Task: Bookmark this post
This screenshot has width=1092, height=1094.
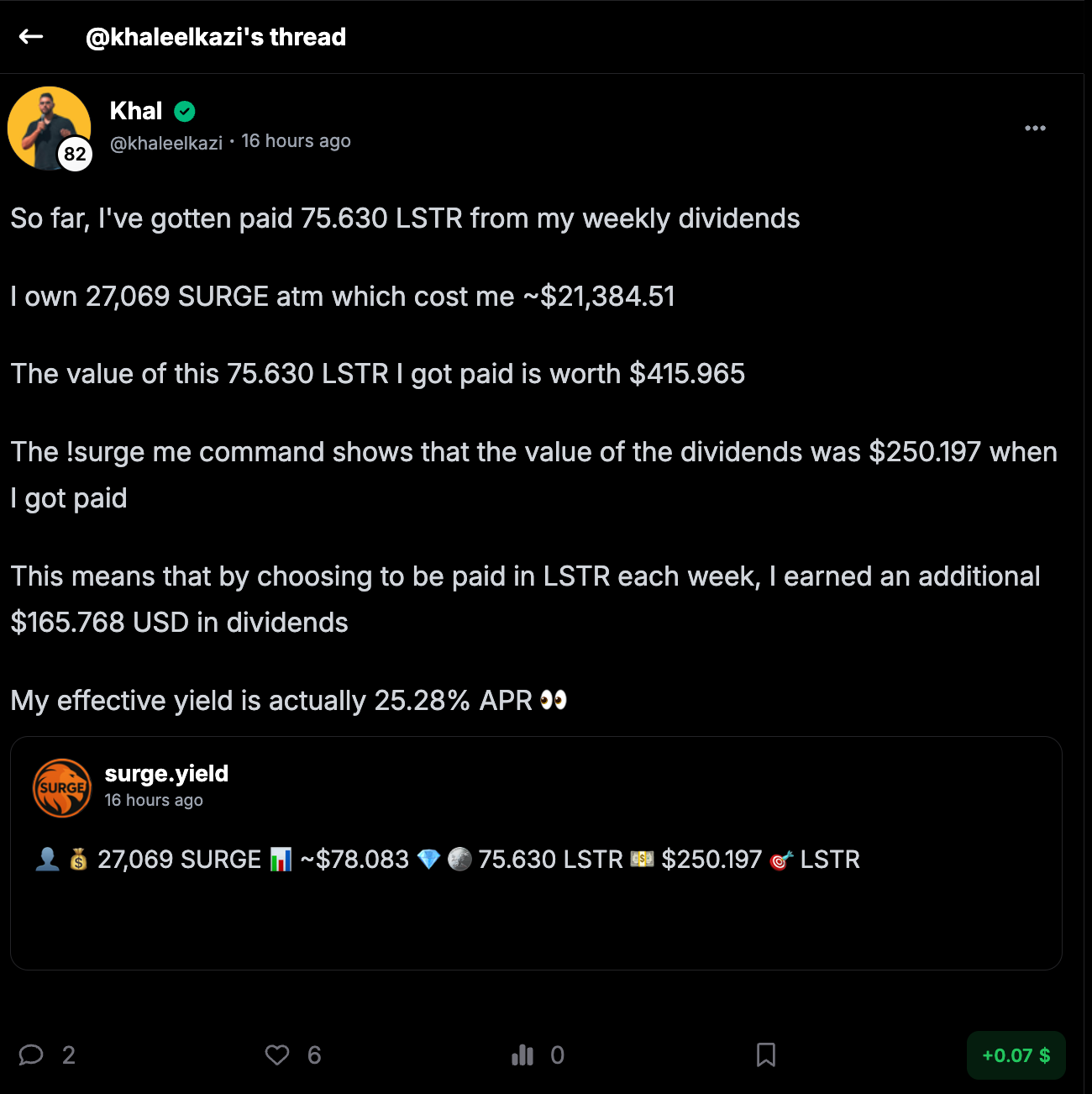Action: click(x=765, y=1055)
